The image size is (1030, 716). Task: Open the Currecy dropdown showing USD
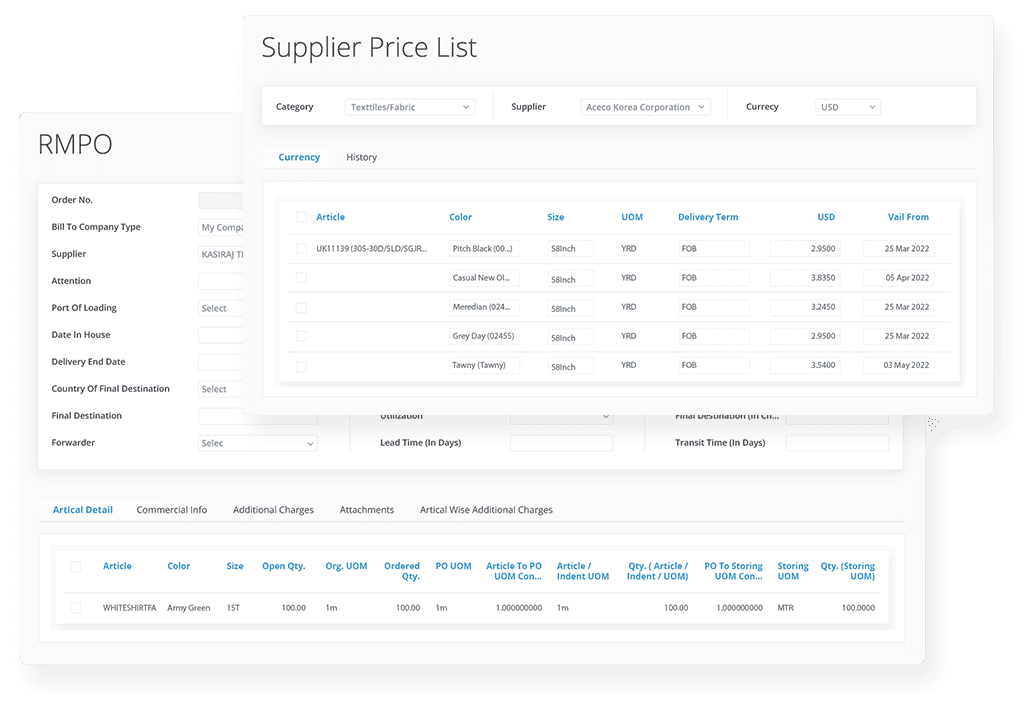pyautogui.click(x=847, y=107)
